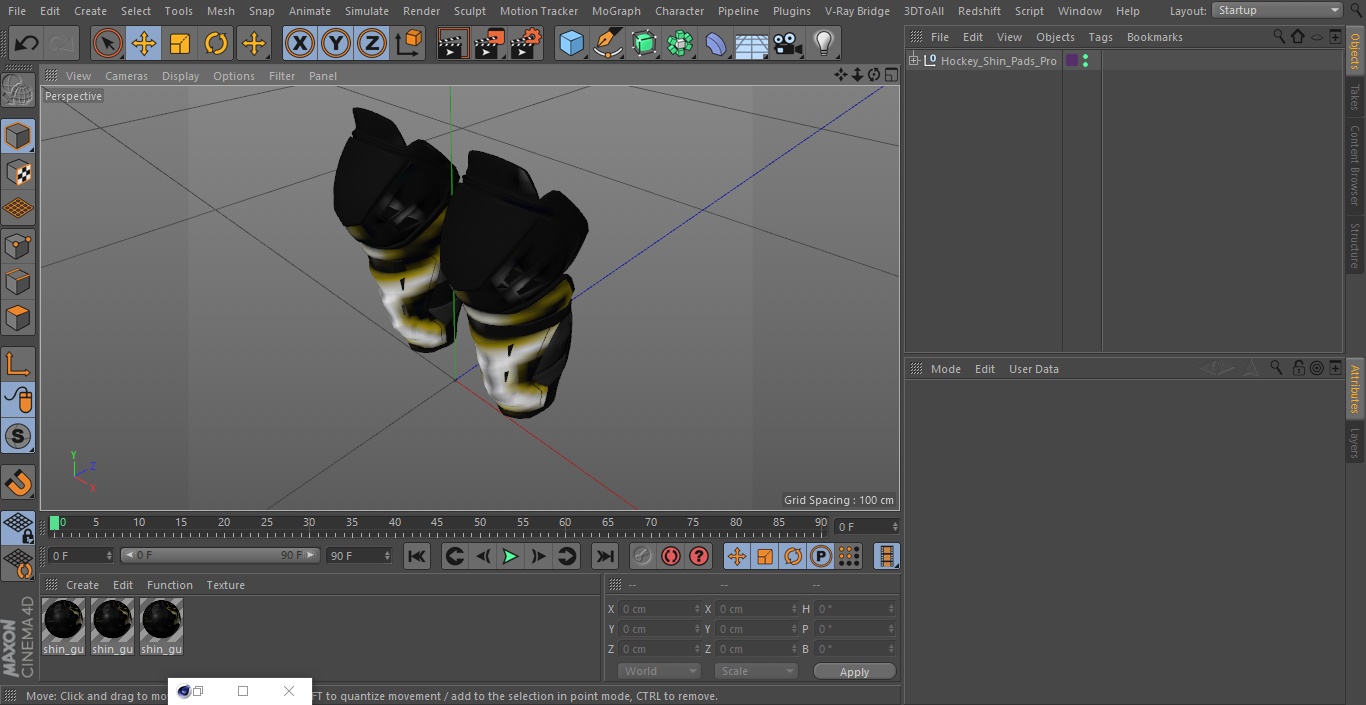The width and height of the screenshot is (1366, 705).
Task: Enable Axis mode L-shaped icon
Action: tap(18, 364)
